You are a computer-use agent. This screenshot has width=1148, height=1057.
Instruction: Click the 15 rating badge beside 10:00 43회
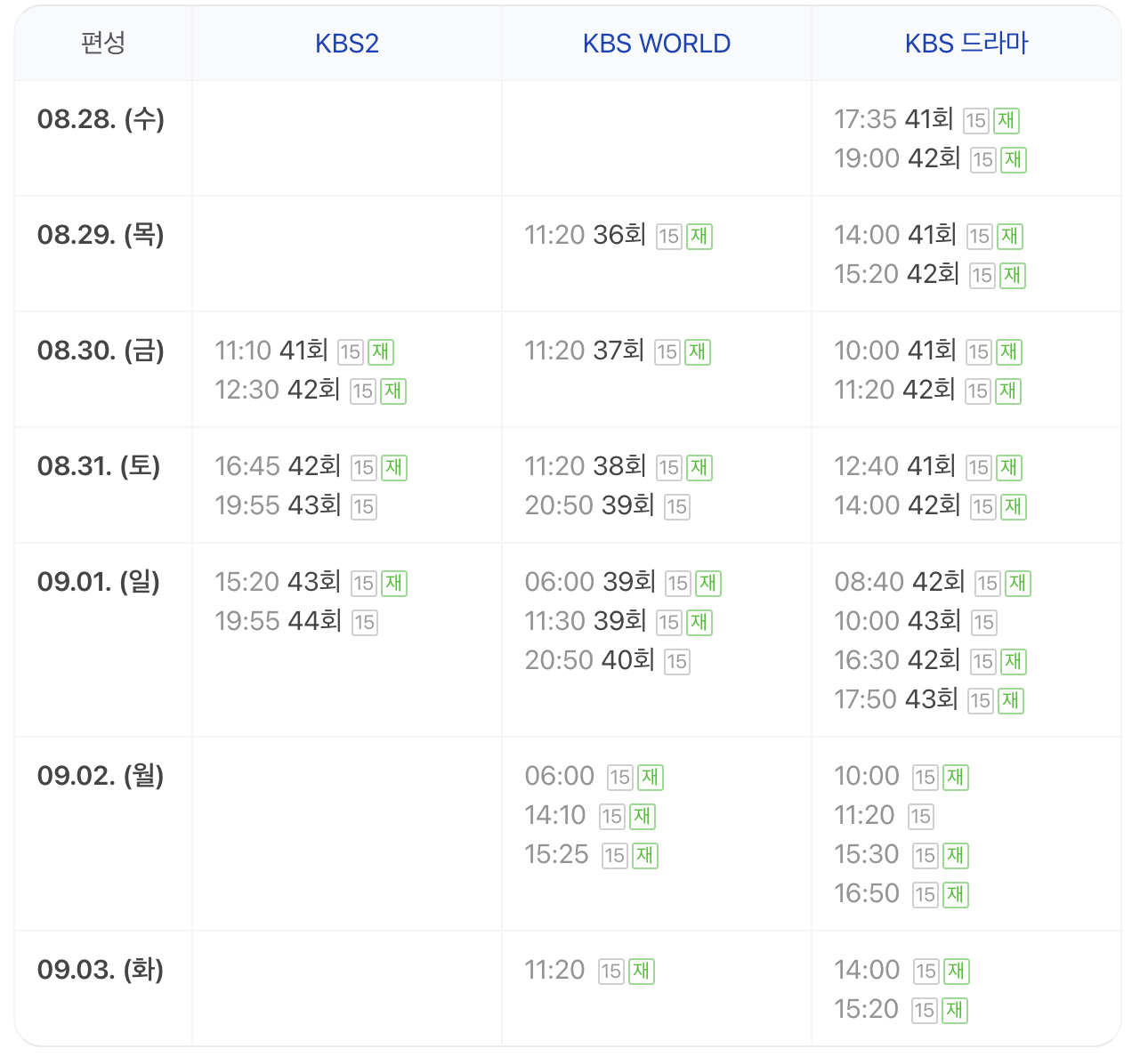[x=983, y=622]
